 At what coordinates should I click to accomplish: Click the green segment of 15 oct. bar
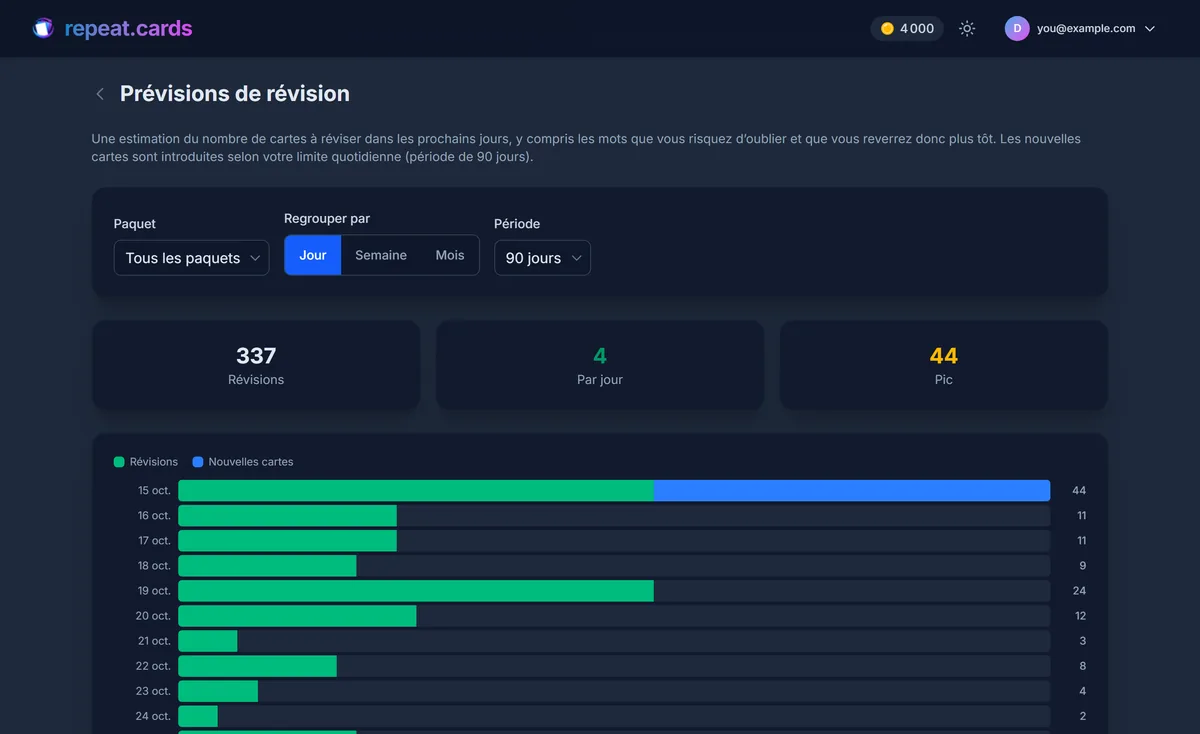coord(416,490)
